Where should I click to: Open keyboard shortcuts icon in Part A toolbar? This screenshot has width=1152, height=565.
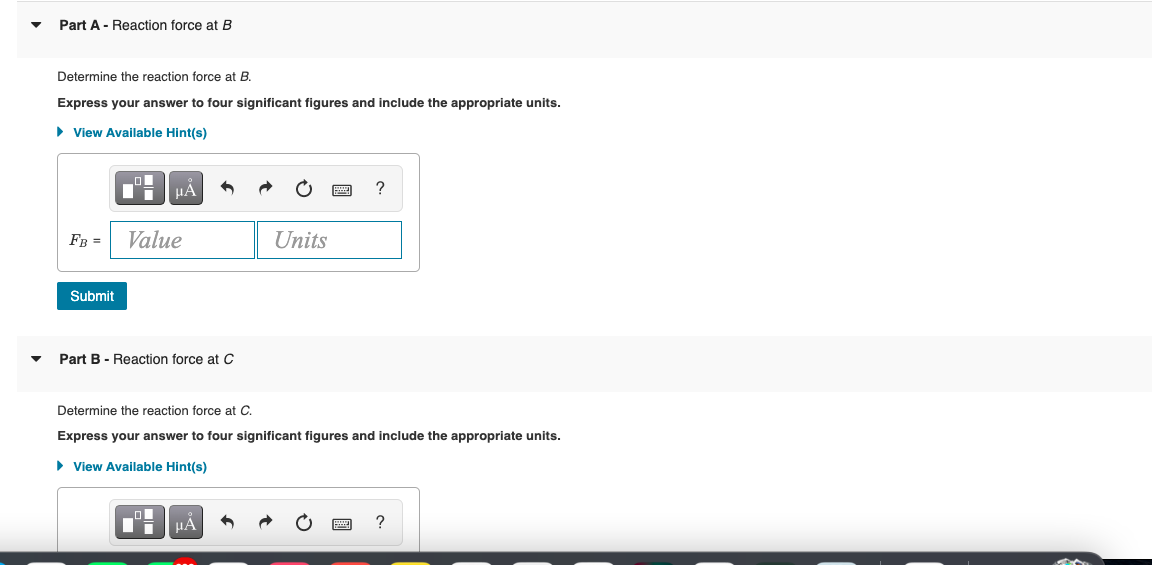click(x=342, y=190)
